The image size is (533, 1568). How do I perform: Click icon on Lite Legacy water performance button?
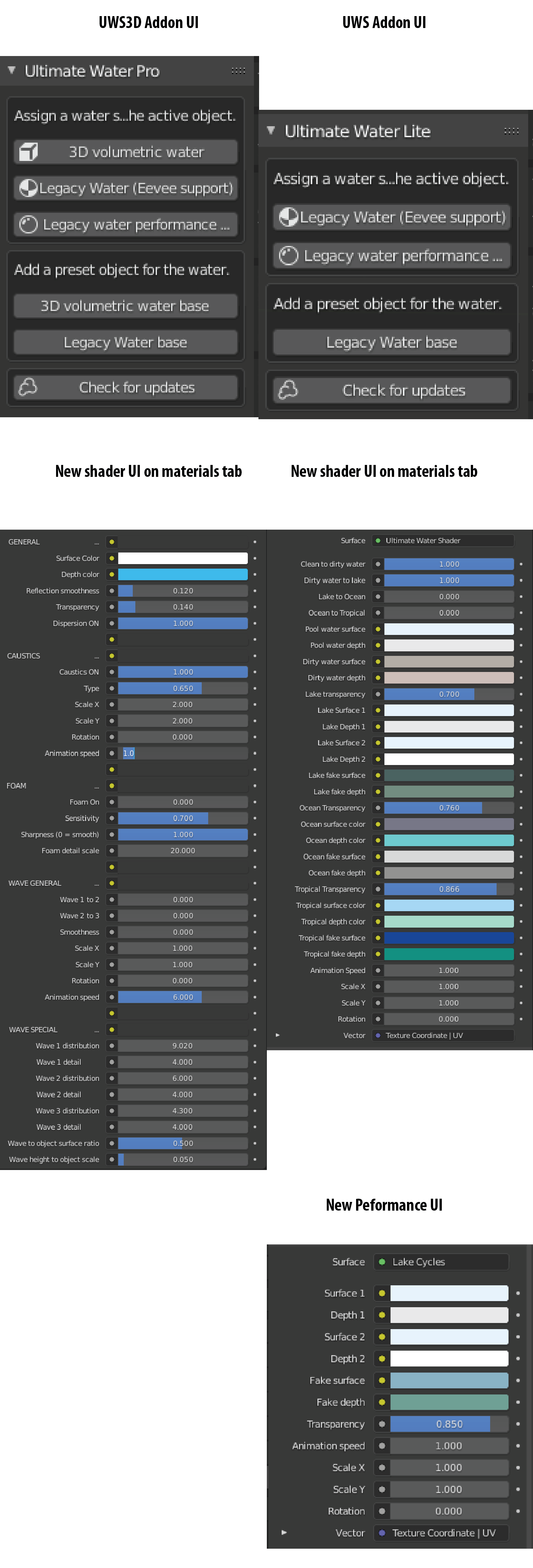288,256
